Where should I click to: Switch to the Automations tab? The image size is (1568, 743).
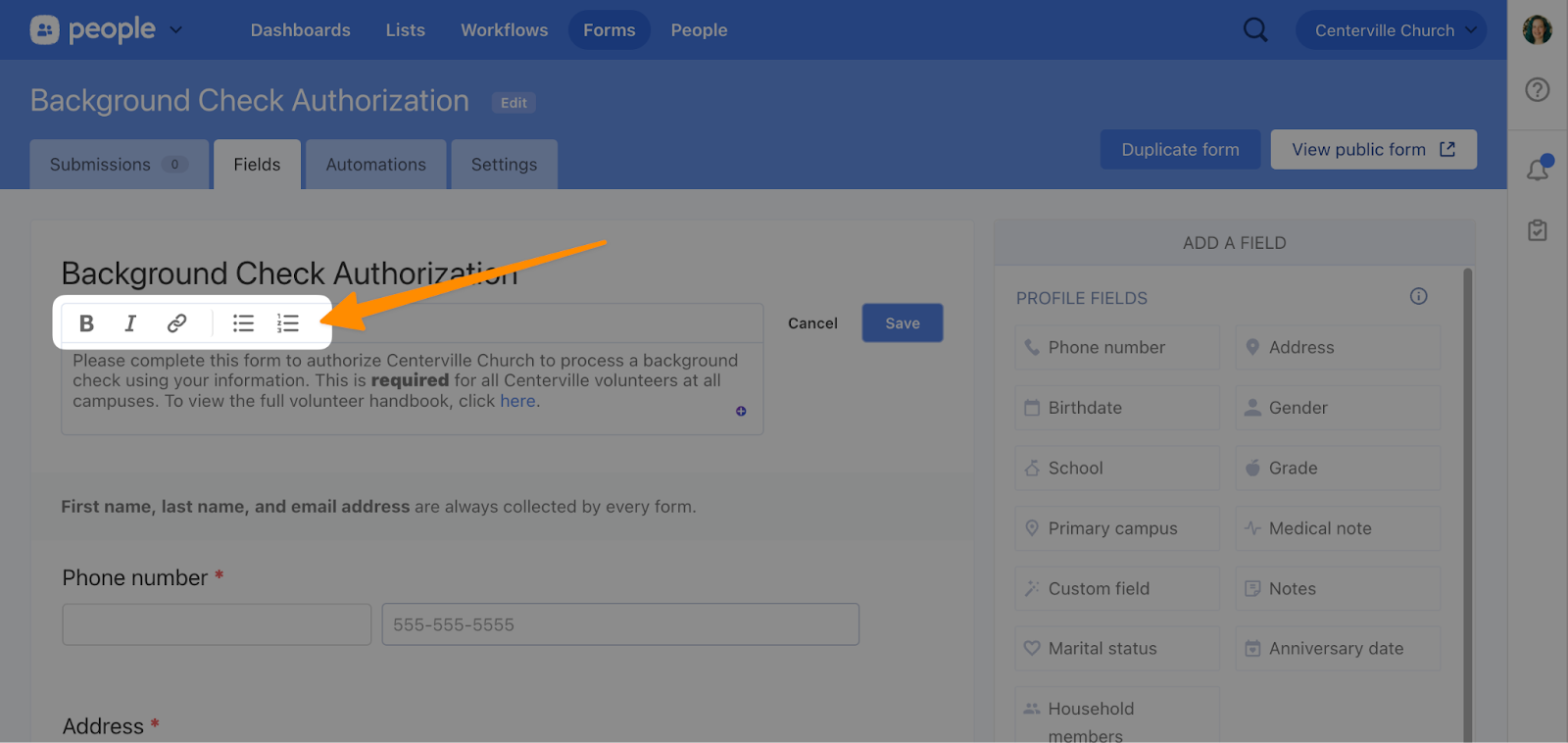375,165
